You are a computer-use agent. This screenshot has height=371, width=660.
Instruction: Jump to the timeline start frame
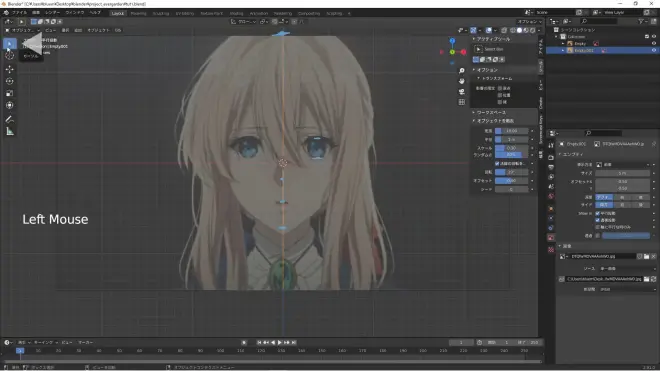click(x=259, y=342)
